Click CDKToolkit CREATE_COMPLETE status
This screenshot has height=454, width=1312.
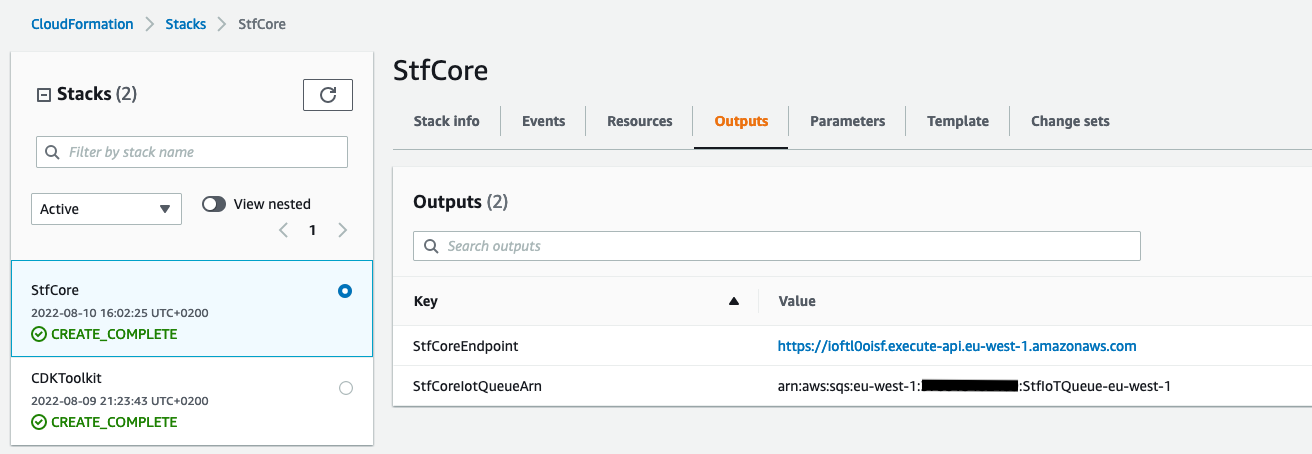coord(104,422)
